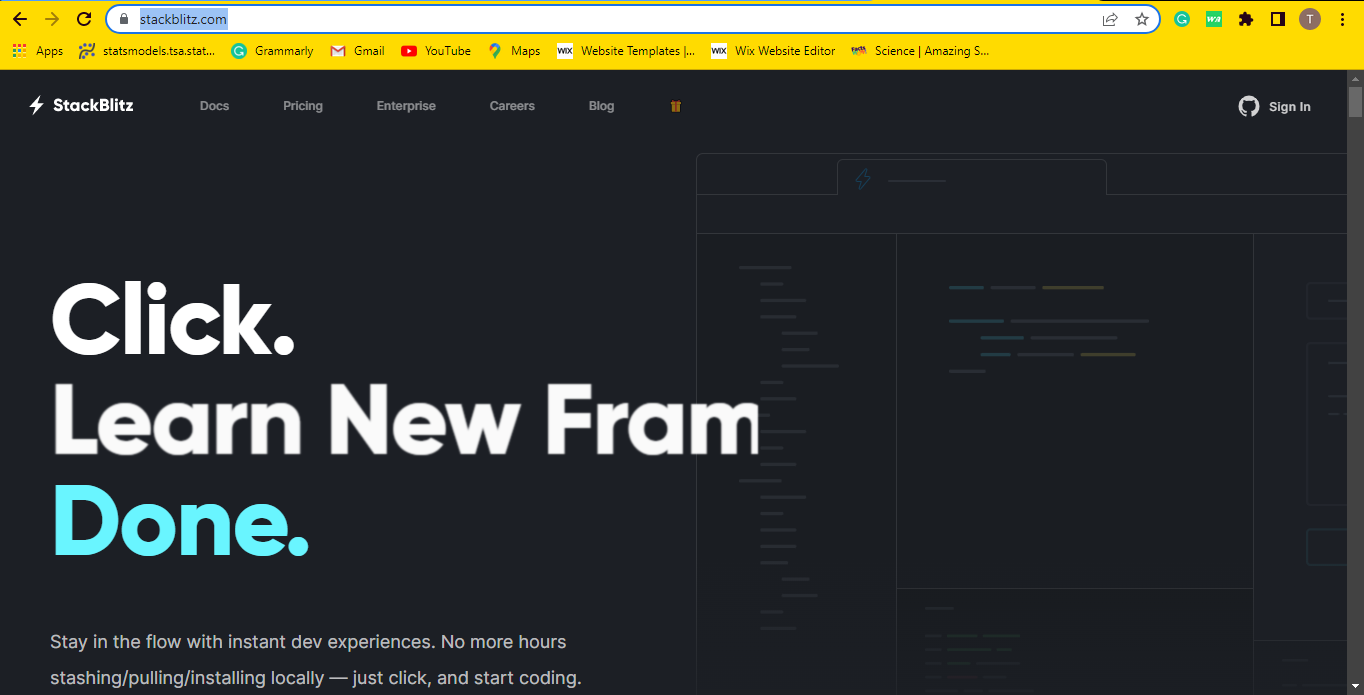The image size is (1364, 695).
Task: Open the Science | Amazing S... bookmark
Action: pos(920,51)
